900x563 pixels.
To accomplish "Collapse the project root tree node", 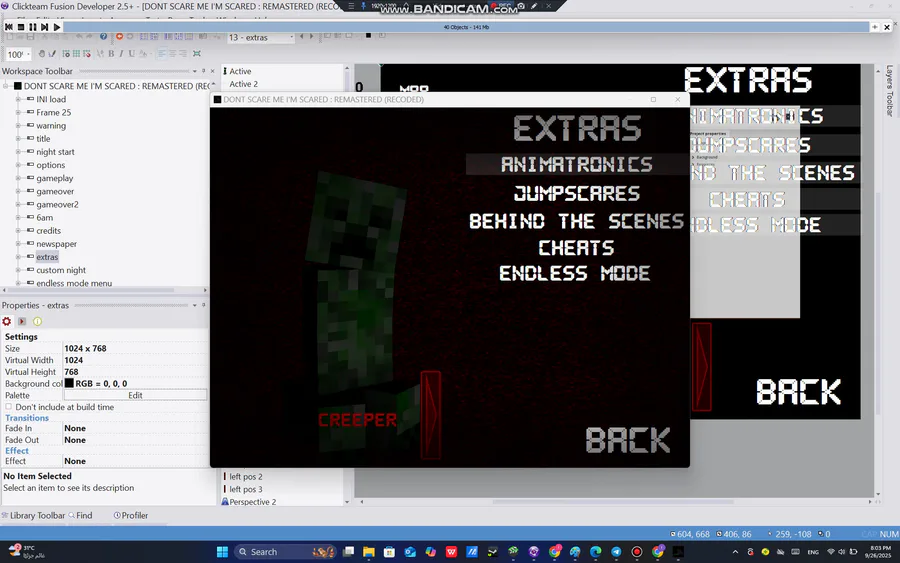I will click(6, 86).
